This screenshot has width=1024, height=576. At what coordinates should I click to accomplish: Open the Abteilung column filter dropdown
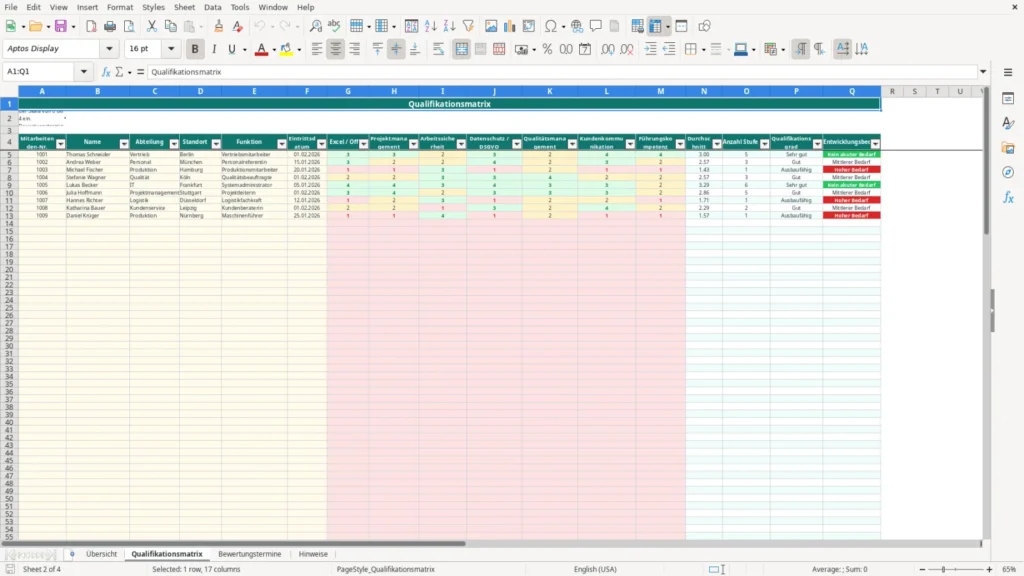point(174,144)
